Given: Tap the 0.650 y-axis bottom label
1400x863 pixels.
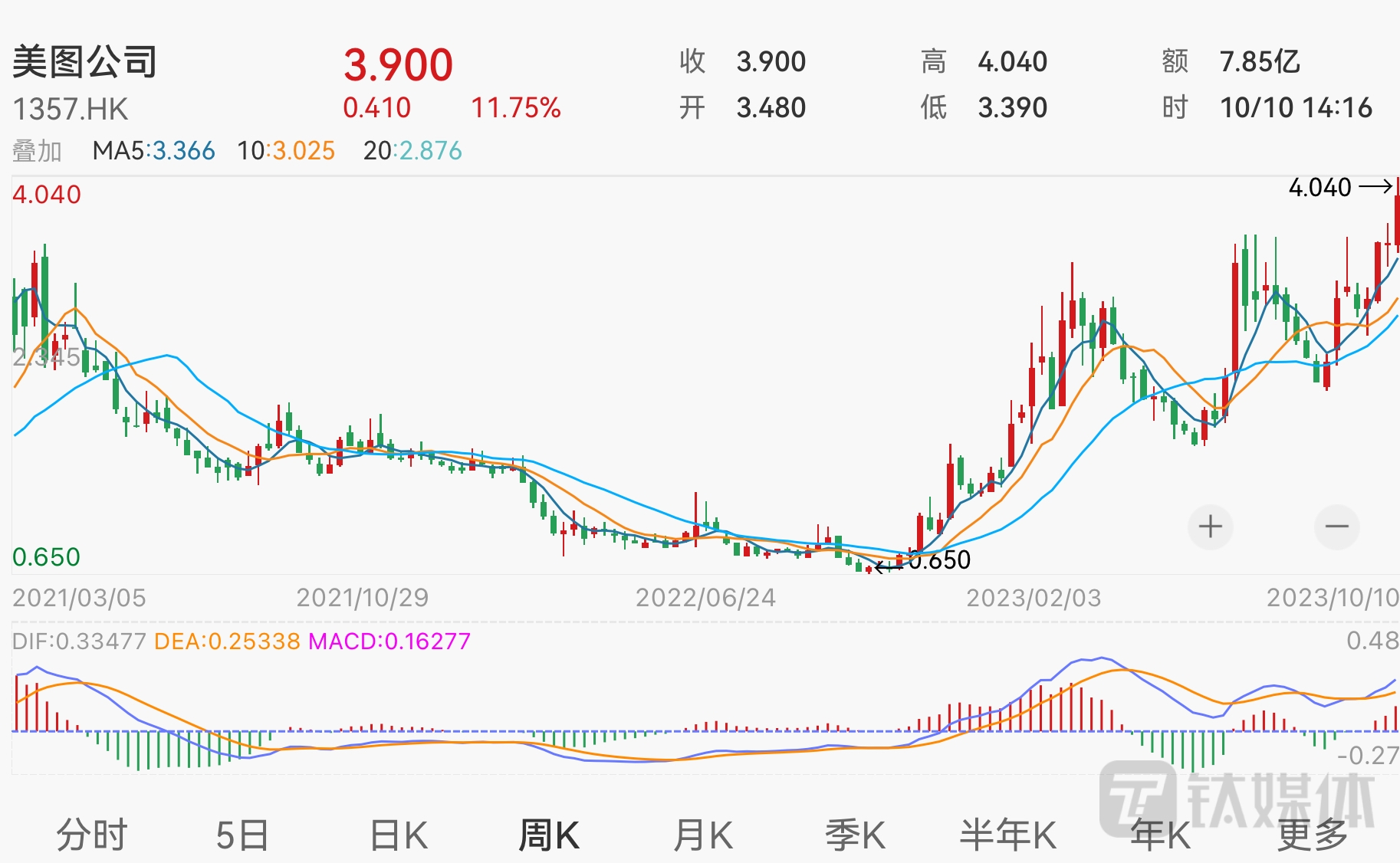Looking at the screenshot, I should click(x=46, y=557).
